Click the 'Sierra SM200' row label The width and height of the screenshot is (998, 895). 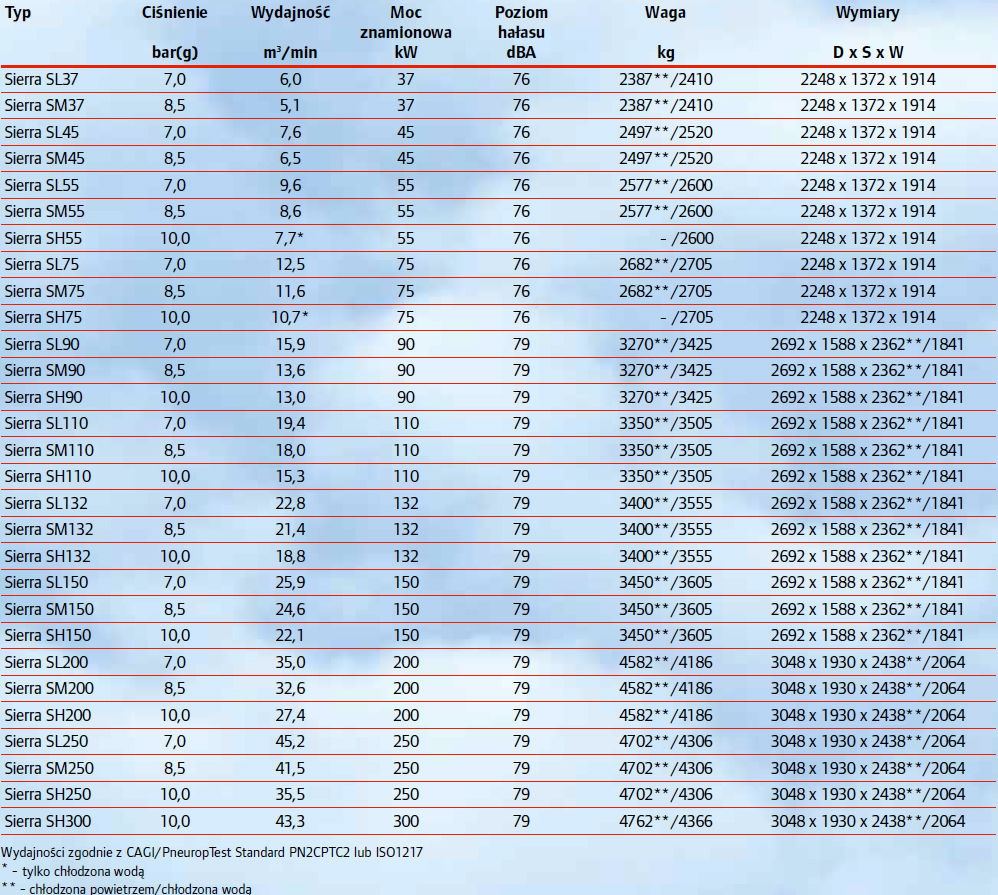click(49, 689)
